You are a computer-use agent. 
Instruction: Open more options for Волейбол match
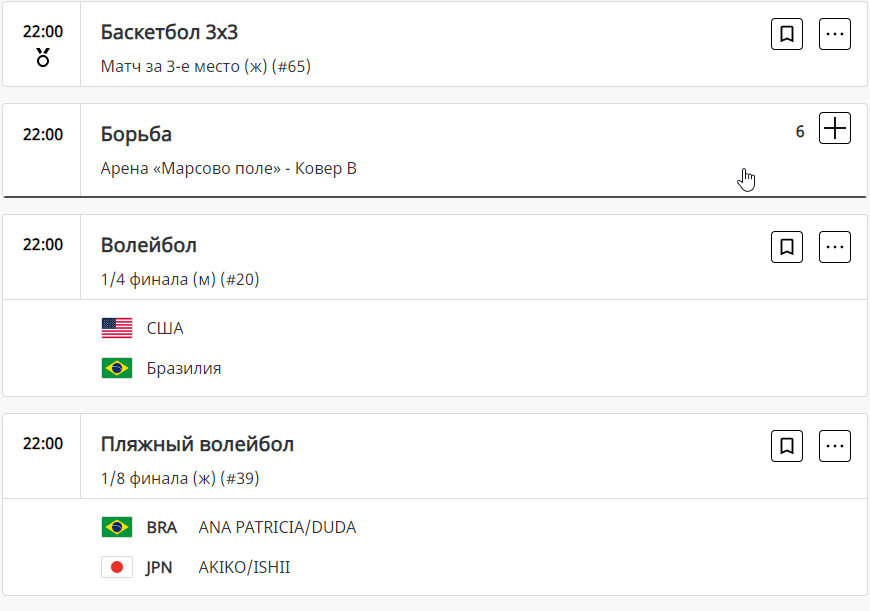coord(835,246)
